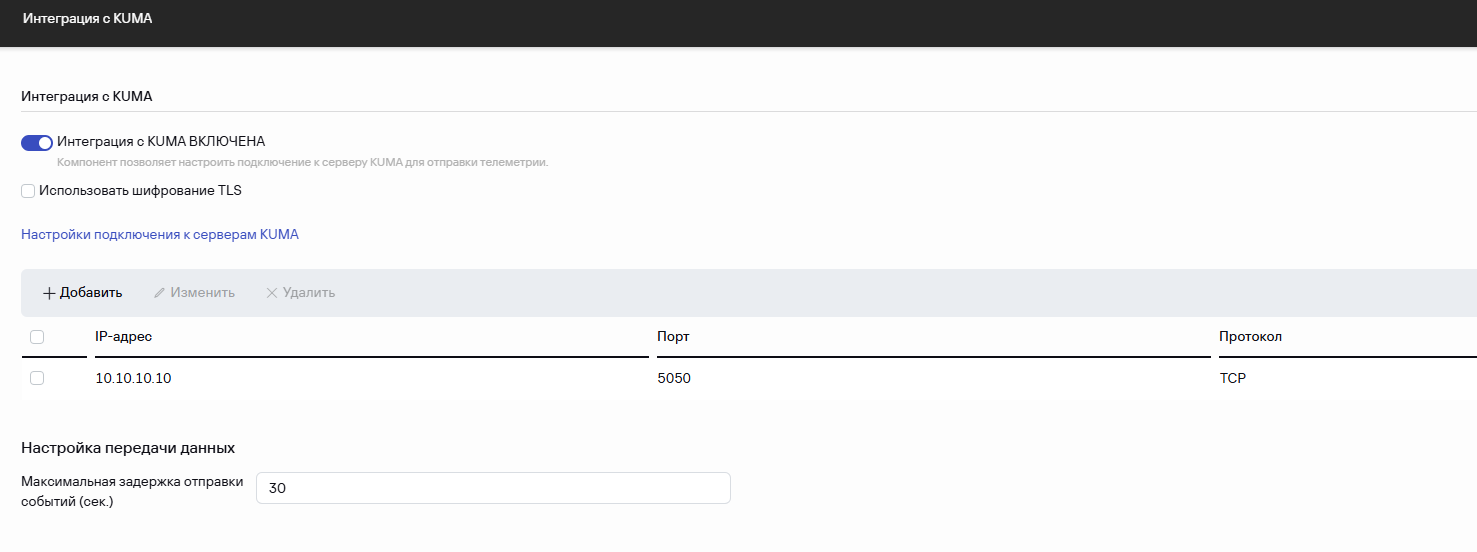This screenshot has width=1477, height=552.
Task: Click the Максимальная задержка отправки событий label
Action: (x=132, y=491)
